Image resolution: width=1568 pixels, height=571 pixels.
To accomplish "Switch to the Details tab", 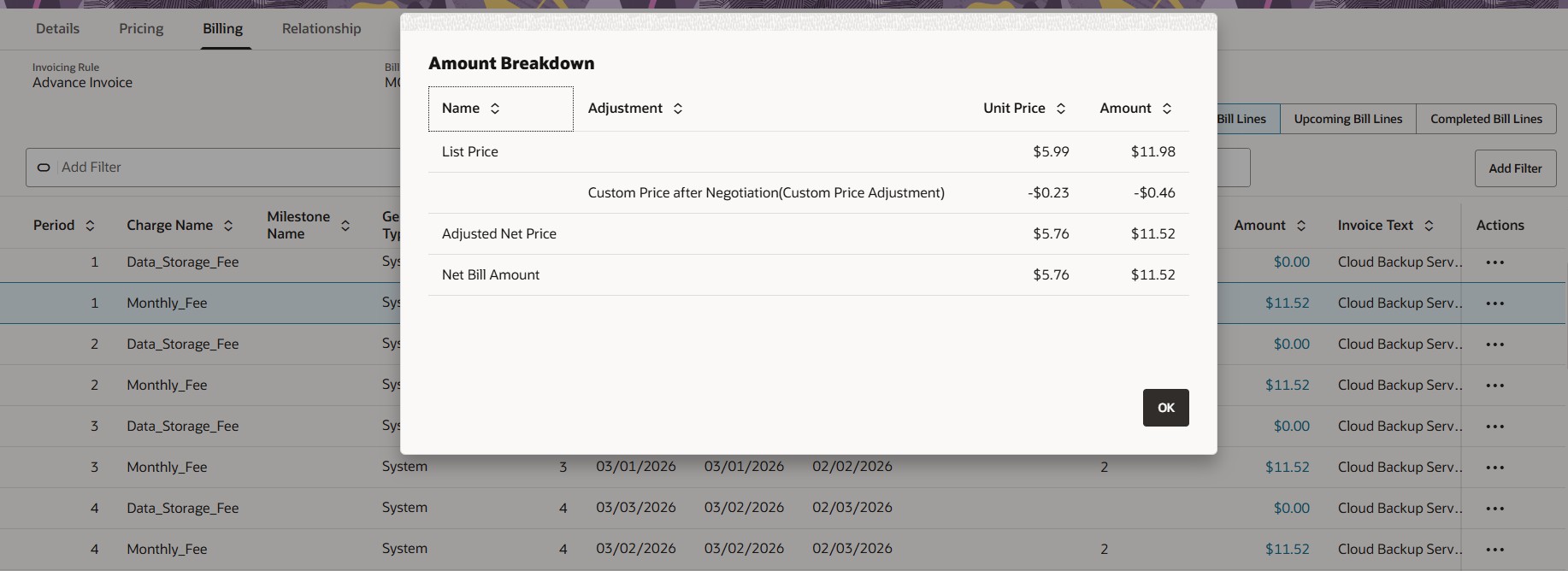I will click(57, 28).
